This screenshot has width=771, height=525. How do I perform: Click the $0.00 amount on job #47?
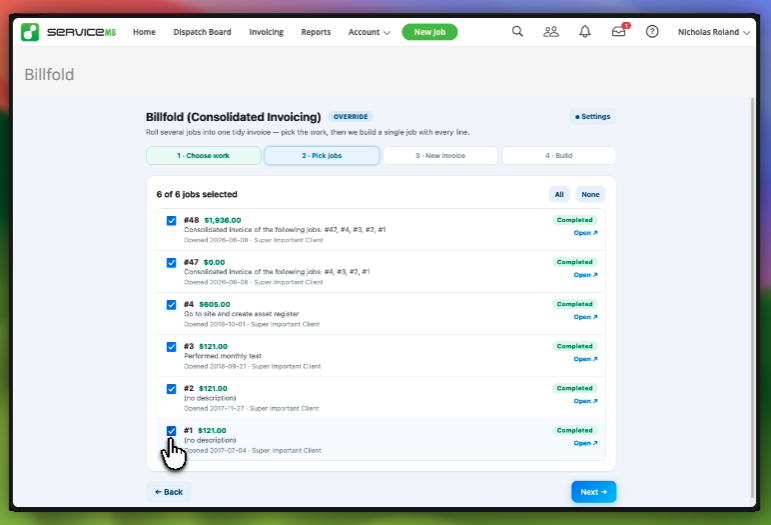(x=214, y=262)
